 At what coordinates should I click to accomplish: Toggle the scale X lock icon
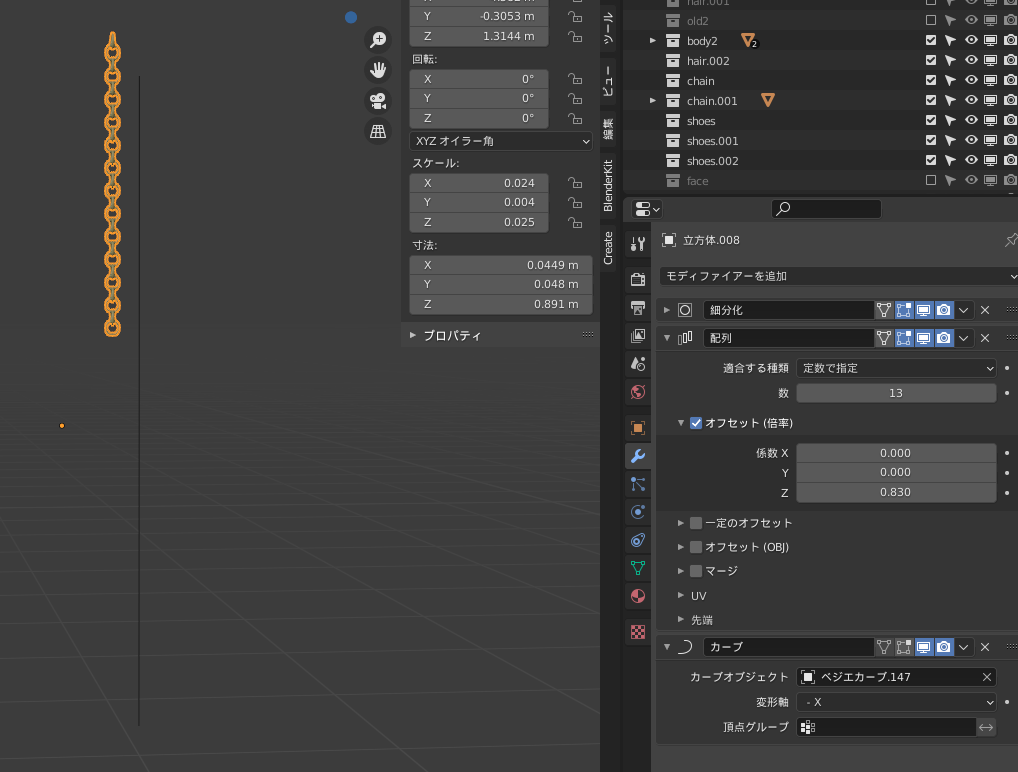click(x=575, y=183)
